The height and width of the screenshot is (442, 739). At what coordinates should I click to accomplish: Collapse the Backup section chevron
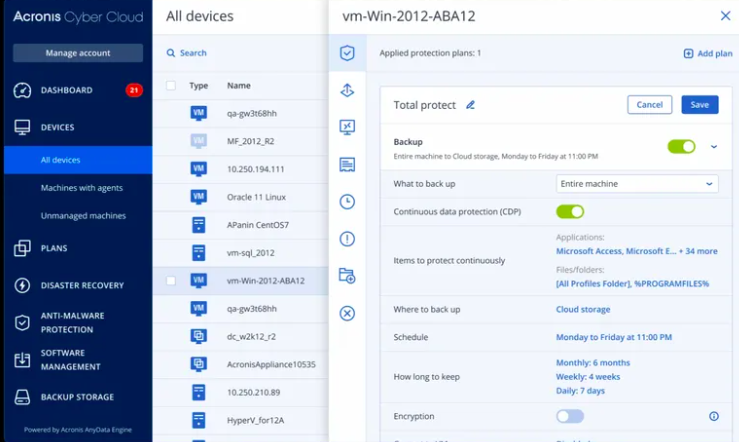tap(714, 147)
